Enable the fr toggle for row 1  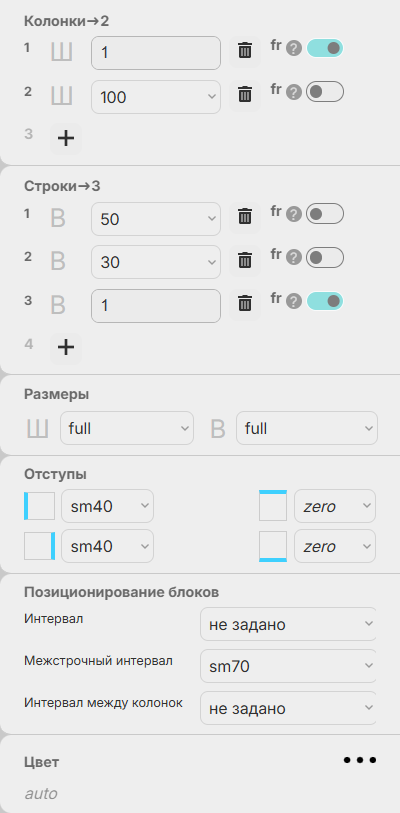[325, 214]
